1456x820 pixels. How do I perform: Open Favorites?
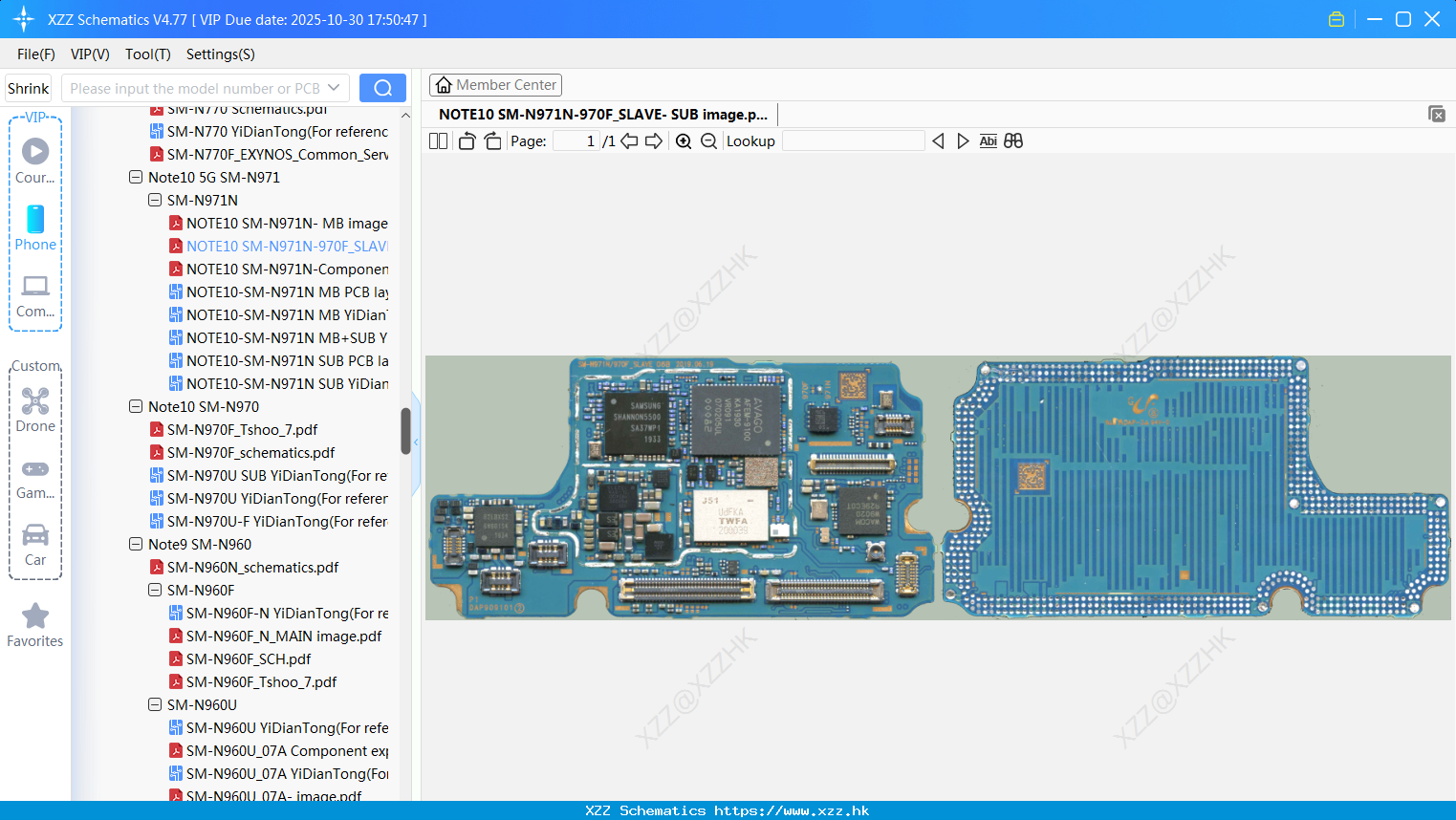coord(35,626)
